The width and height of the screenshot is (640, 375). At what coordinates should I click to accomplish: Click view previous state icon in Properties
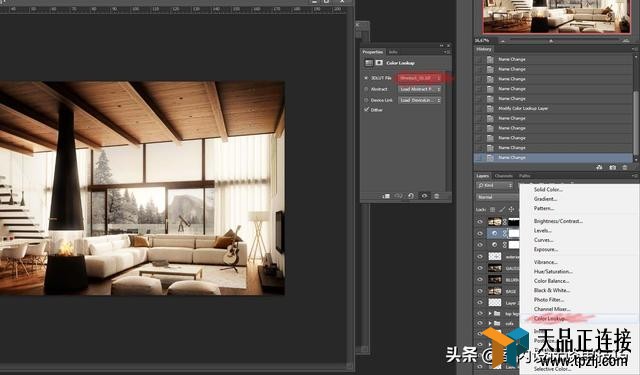(398, 196)
